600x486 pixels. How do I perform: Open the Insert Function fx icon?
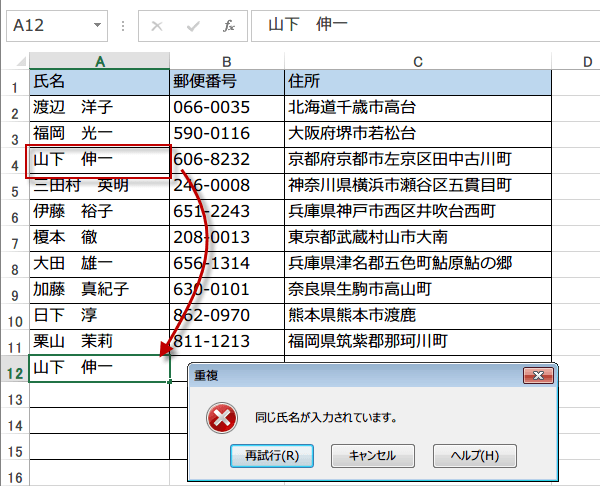point(229,26)
